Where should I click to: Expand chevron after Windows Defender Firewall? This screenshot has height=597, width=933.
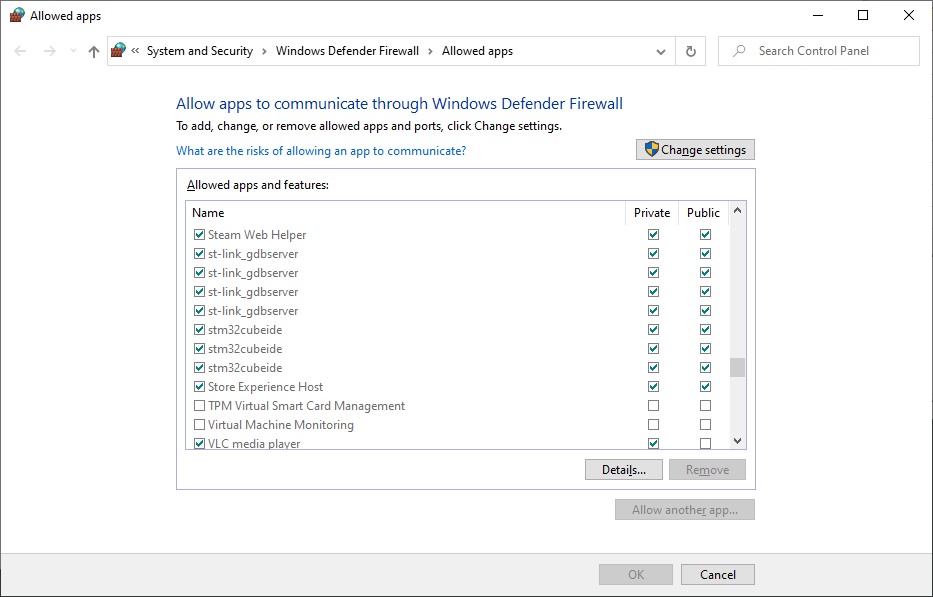tap(430, 51)
